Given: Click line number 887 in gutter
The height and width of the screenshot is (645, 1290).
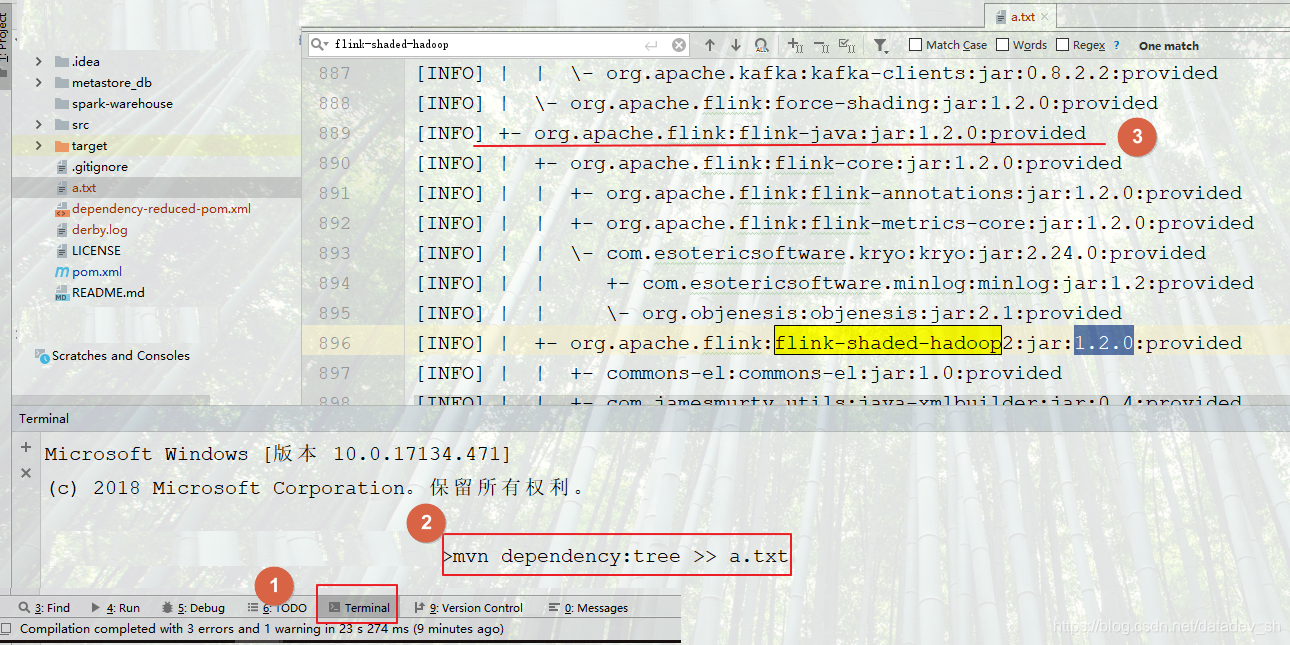Looking at the screenshot, I should coord(334,73).
